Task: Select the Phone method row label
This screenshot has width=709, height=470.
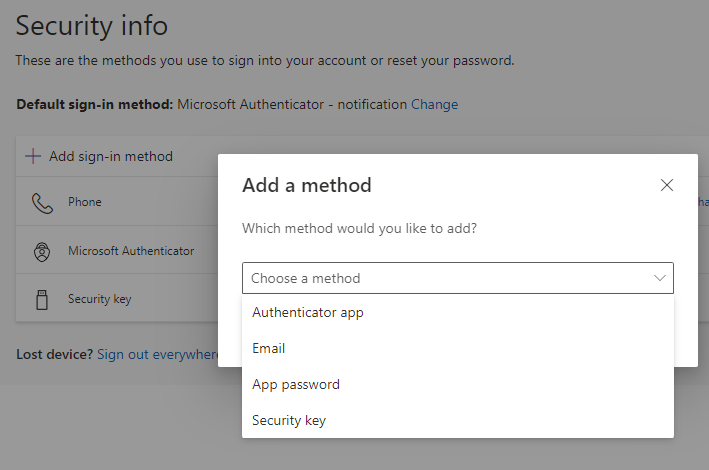Action: click(x=85, y=202)
